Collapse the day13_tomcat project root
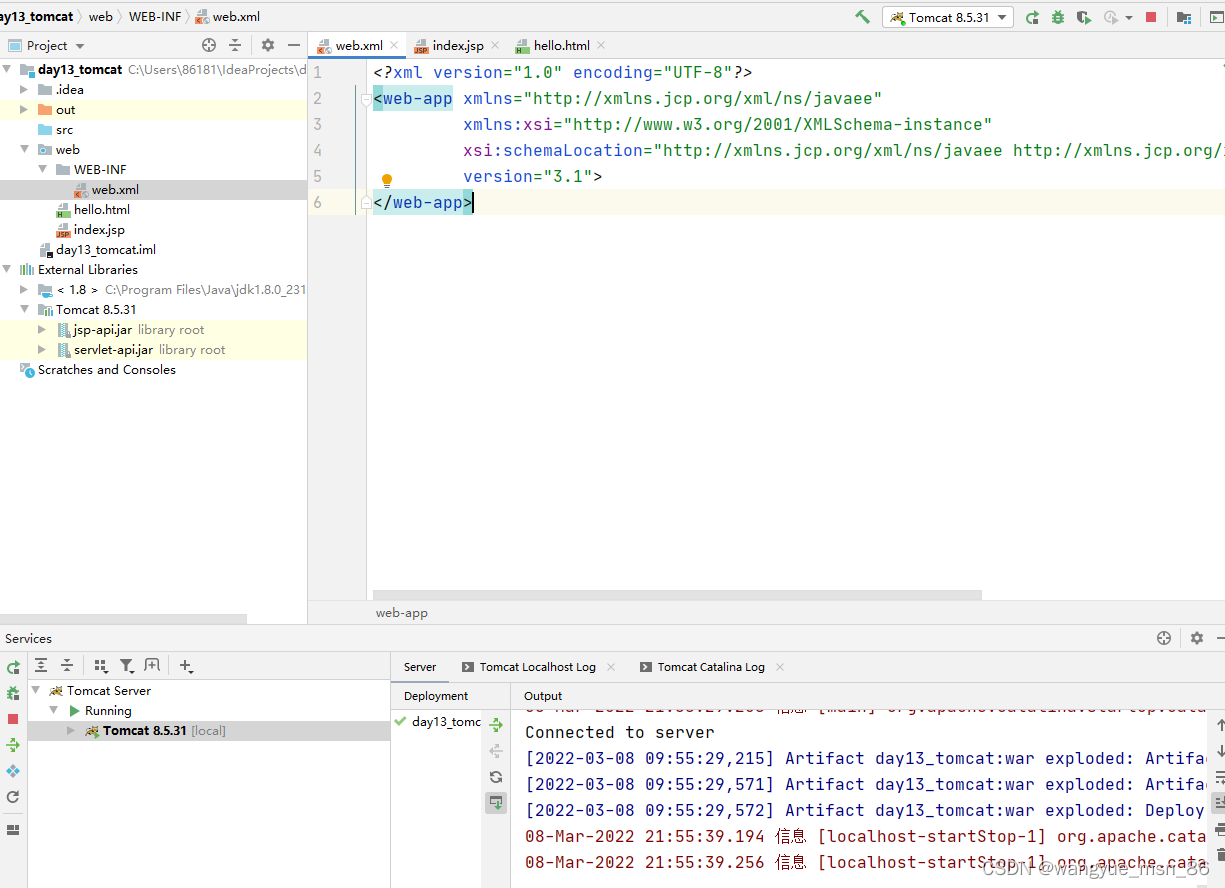 [x=7, y=70]
